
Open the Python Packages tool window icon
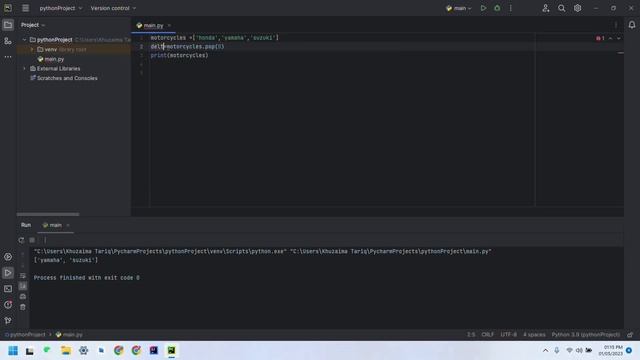[x=8, y=257]
